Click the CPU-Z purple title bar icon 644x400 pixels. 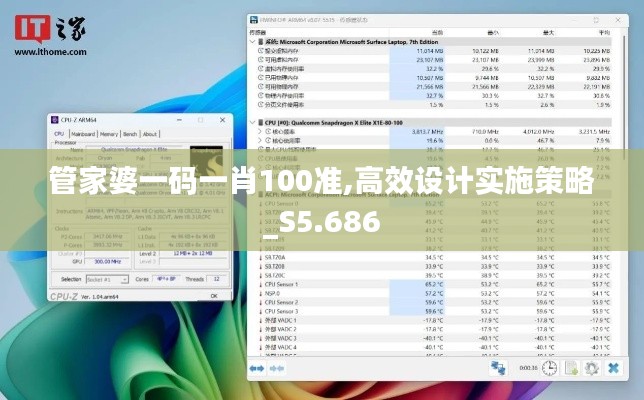[x=55, y=120]
